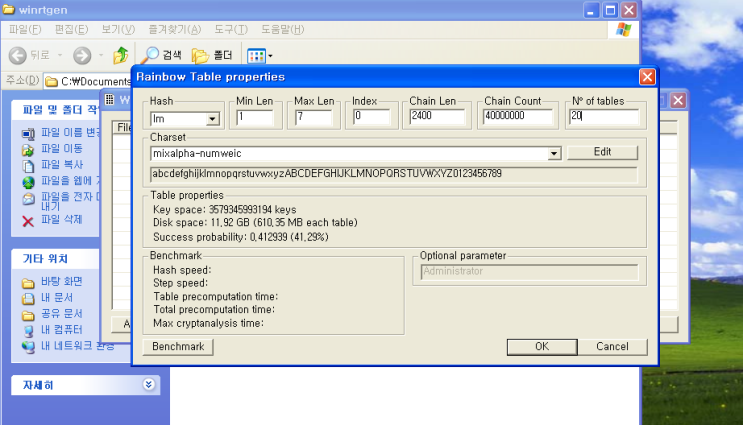Click the Rename file (파일 이름 변경) task icon
Screen dimensions: 743x425
pyautogui.click(x=28, y=134)
